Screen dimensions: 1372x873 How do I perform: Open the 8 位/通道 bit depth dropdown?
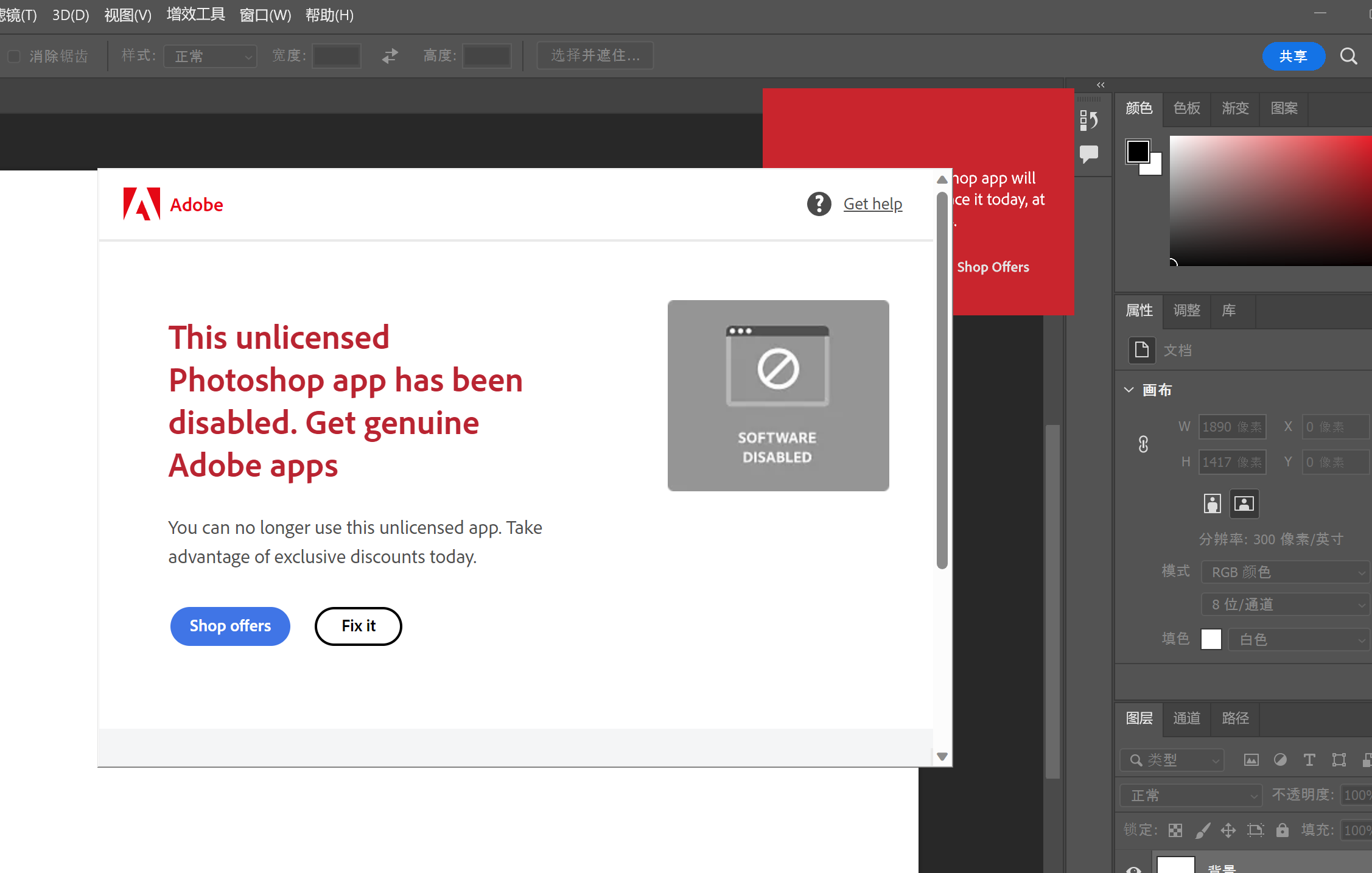[1285, 605]
